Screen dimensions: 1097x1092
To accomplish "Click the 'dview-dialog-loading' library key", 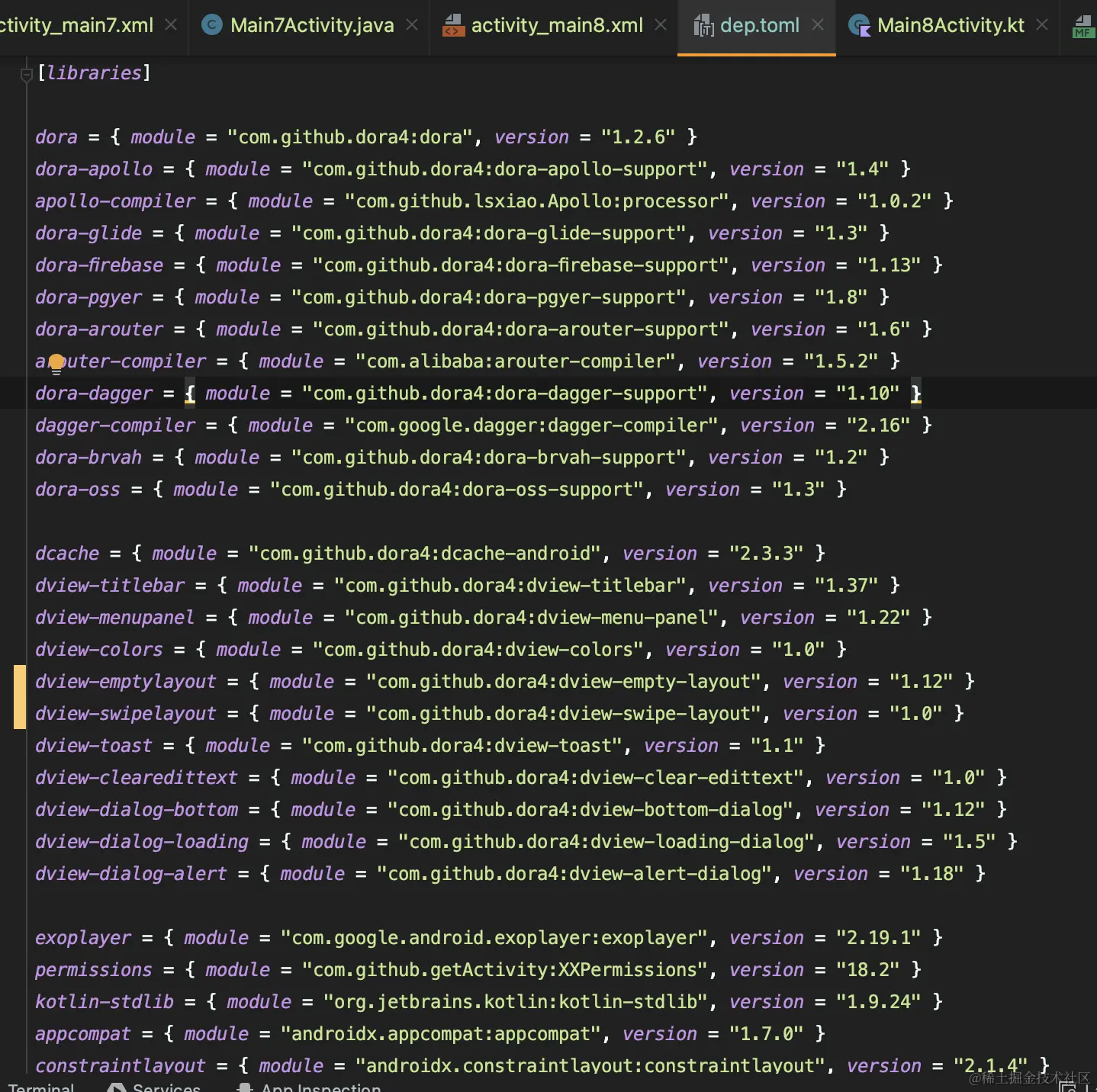I will pyautogui.click(x=142, y=842).
